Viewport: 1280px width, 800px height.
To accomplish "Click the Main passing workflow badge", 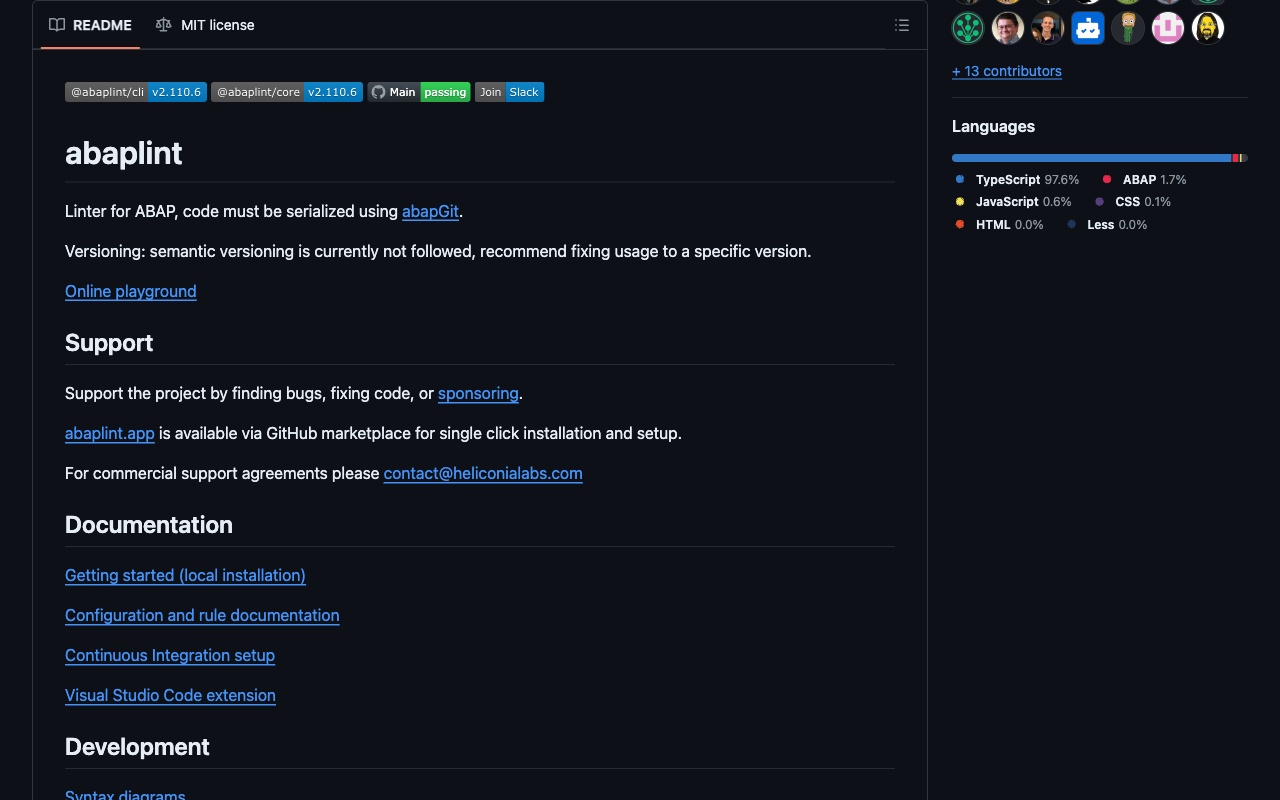I will pos(419,92).
